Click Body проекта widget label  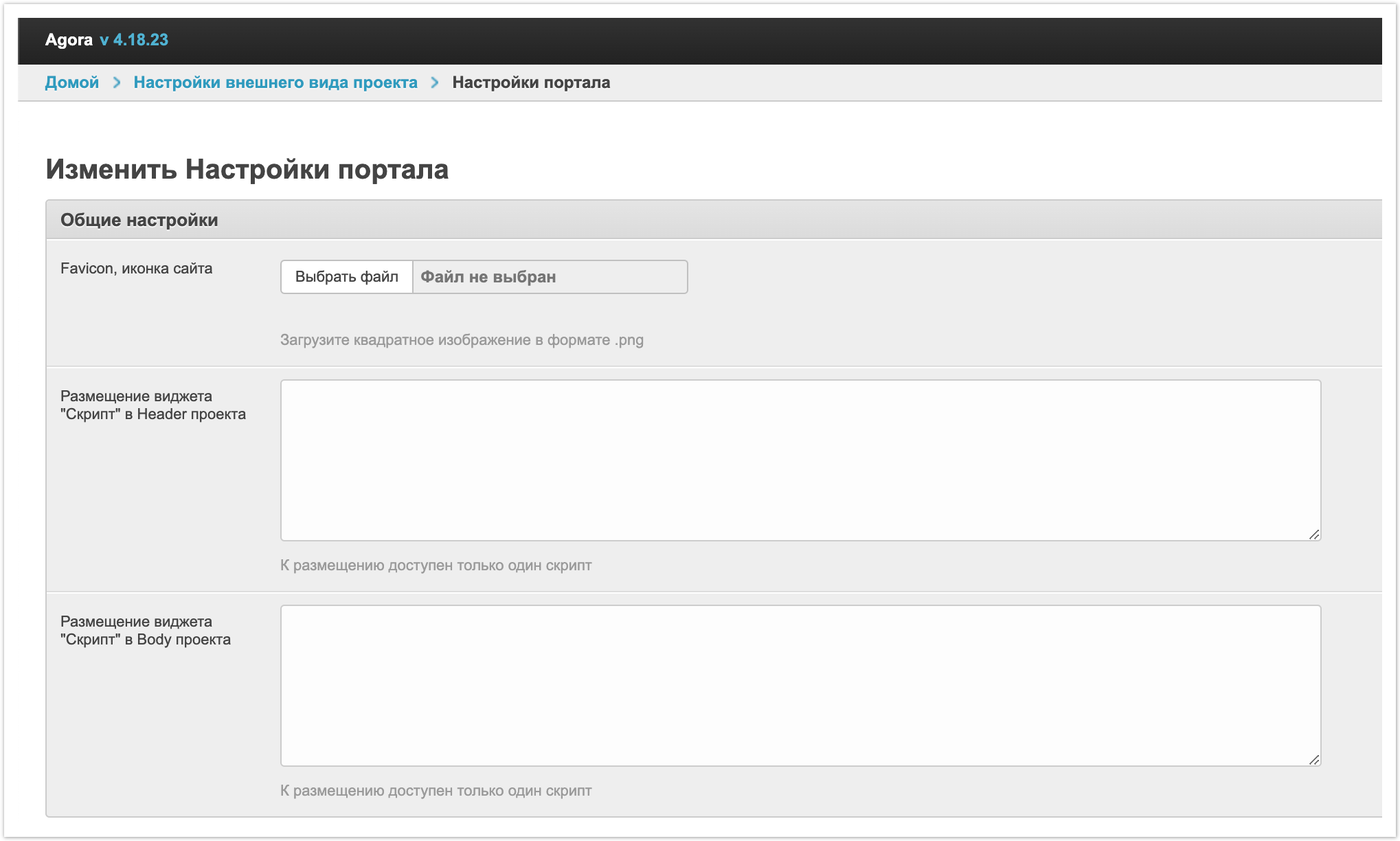coord(145,631)
